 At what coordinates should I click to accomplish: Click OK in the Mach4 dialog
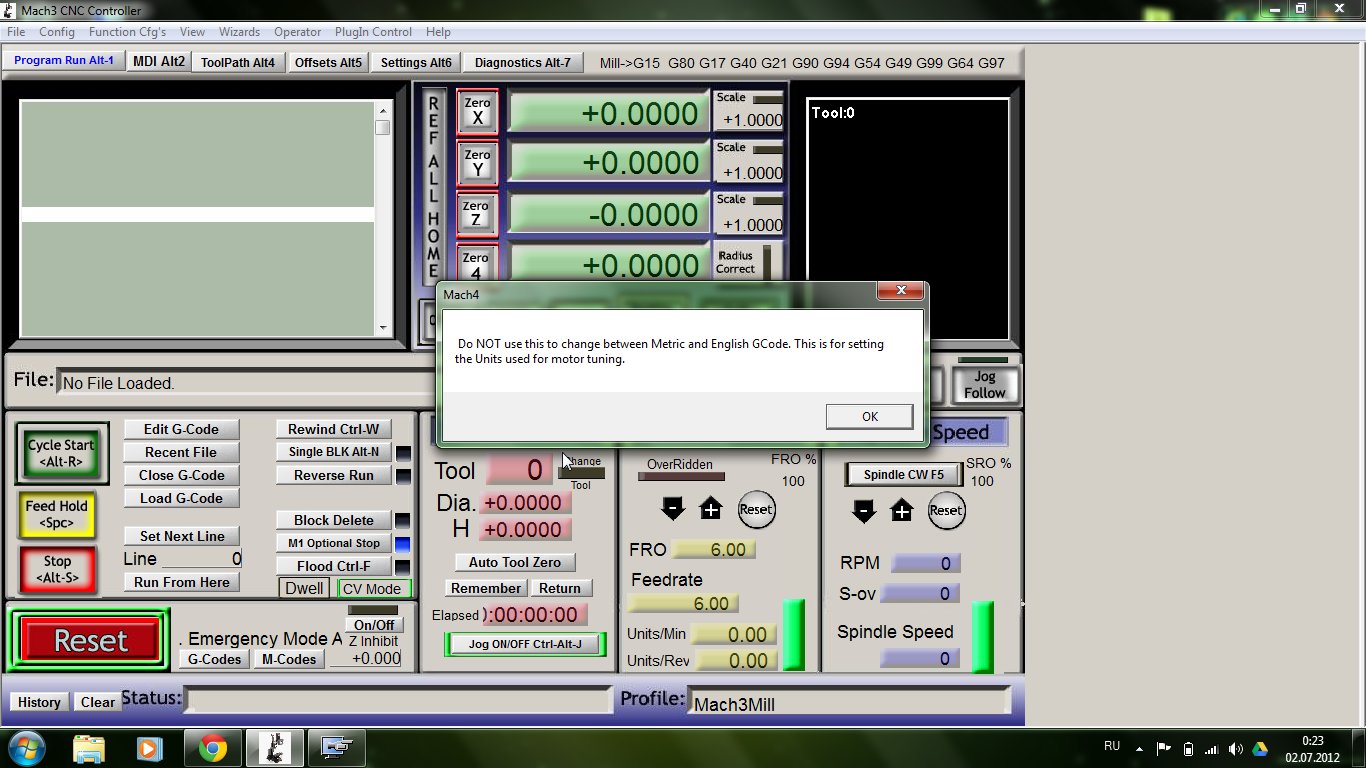869,416
